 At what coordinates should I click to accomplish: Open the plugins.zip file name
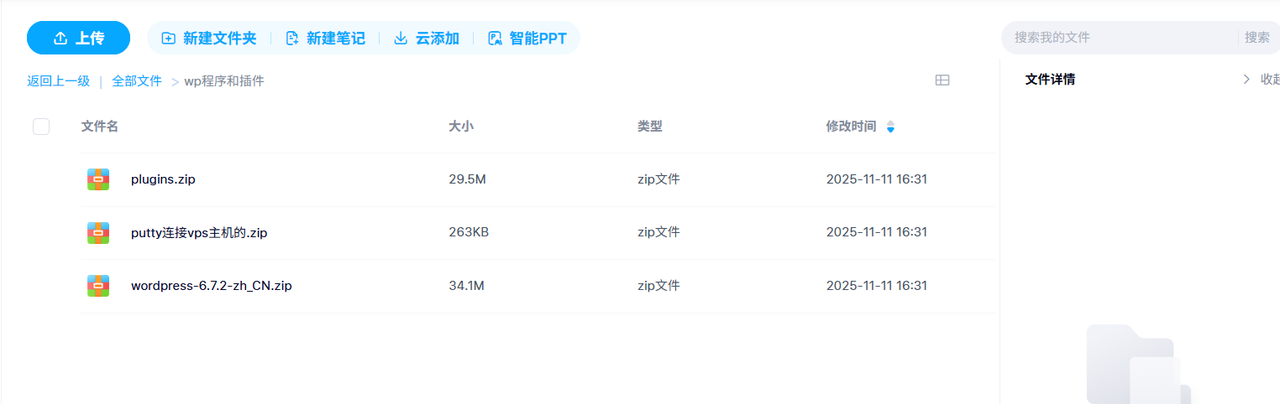163,179
